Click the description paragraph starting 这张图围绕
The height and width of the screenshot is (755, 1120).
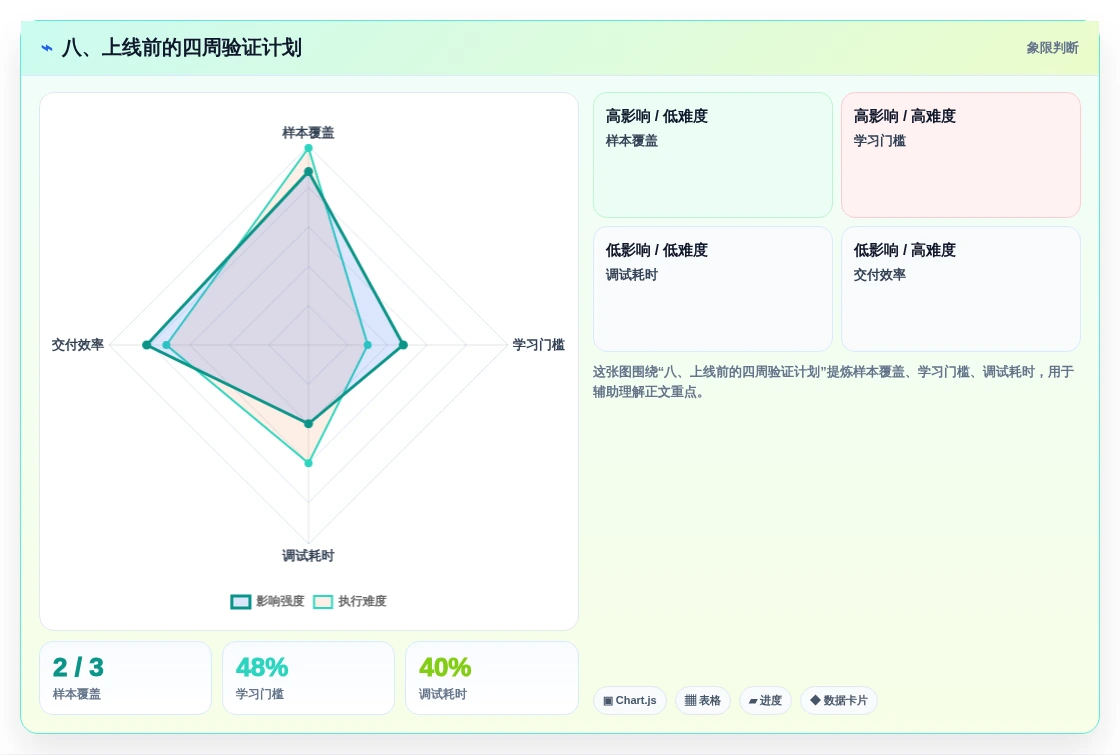[833, 381]
